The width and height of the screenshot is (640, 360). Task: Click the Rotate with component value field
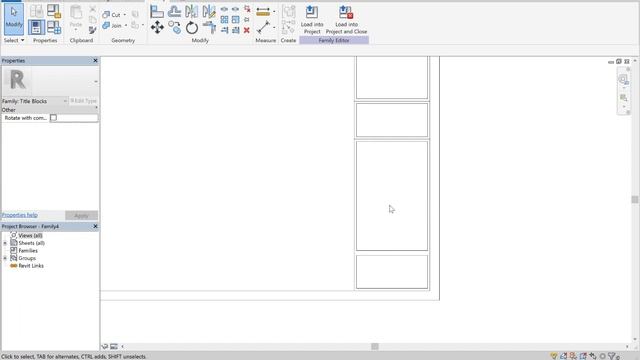tap(74, 118)
